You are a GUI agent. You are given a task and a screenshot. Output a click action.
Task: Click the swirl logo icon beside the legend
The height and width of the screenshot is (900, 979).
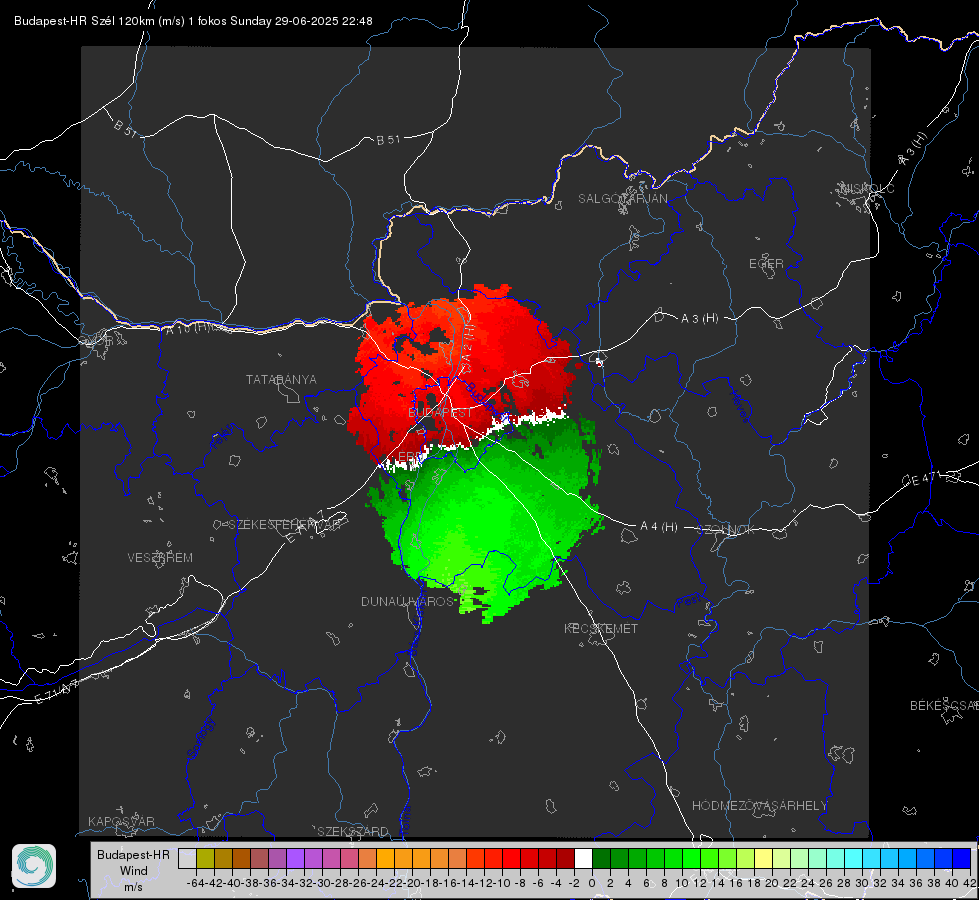click(34, 866)
